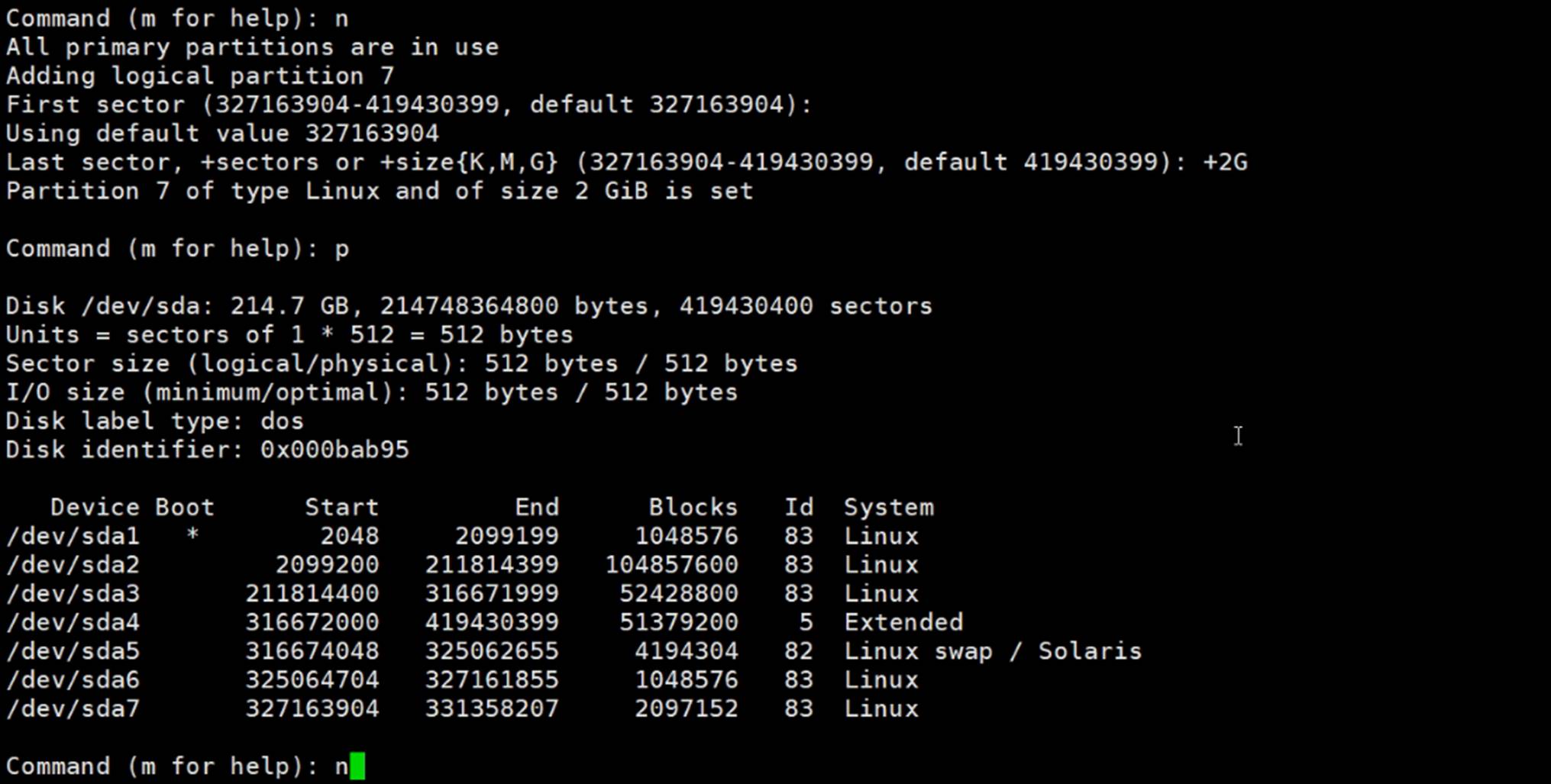Click the "Disk label type: dos" line
The height and width of the screenshot is (784, 1551).
point(154,421)
